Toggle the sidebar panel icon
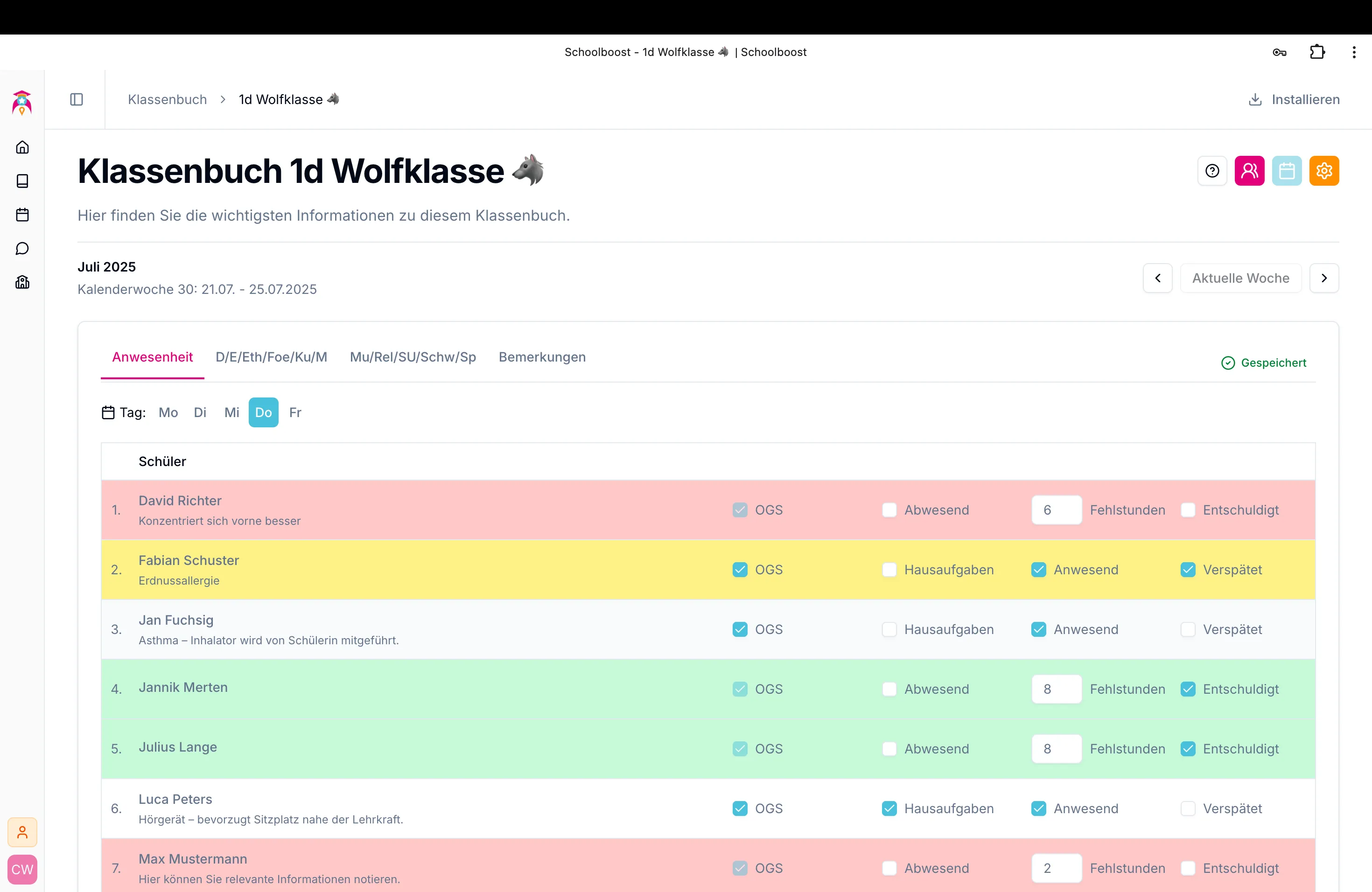Image resolution: width=1372 pixels, height=892 pixels. [77, 100]
